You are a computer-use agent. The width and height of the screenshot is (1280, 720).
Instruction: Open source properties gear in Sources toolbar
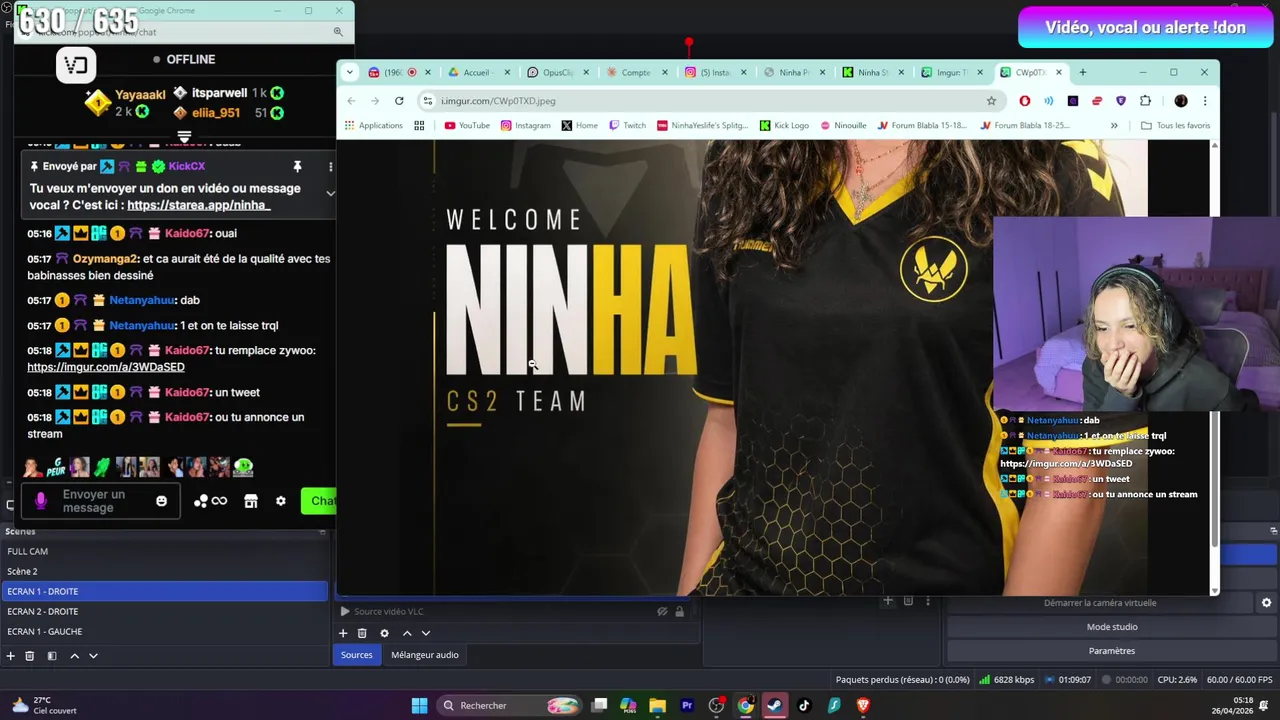click(x=384, y=633)
